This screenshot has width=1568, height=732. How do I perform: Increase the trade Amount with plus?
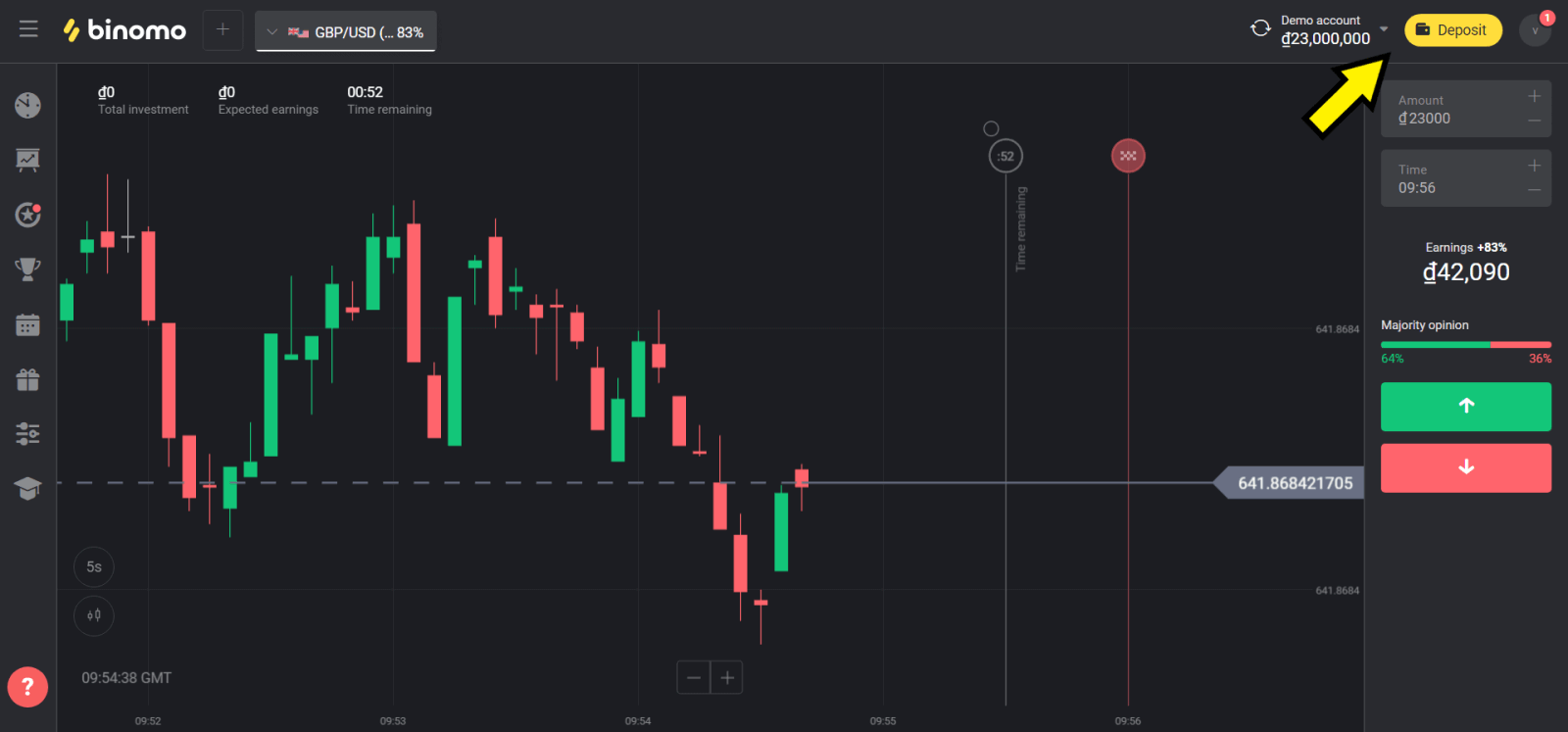[x=1534, y=96]
